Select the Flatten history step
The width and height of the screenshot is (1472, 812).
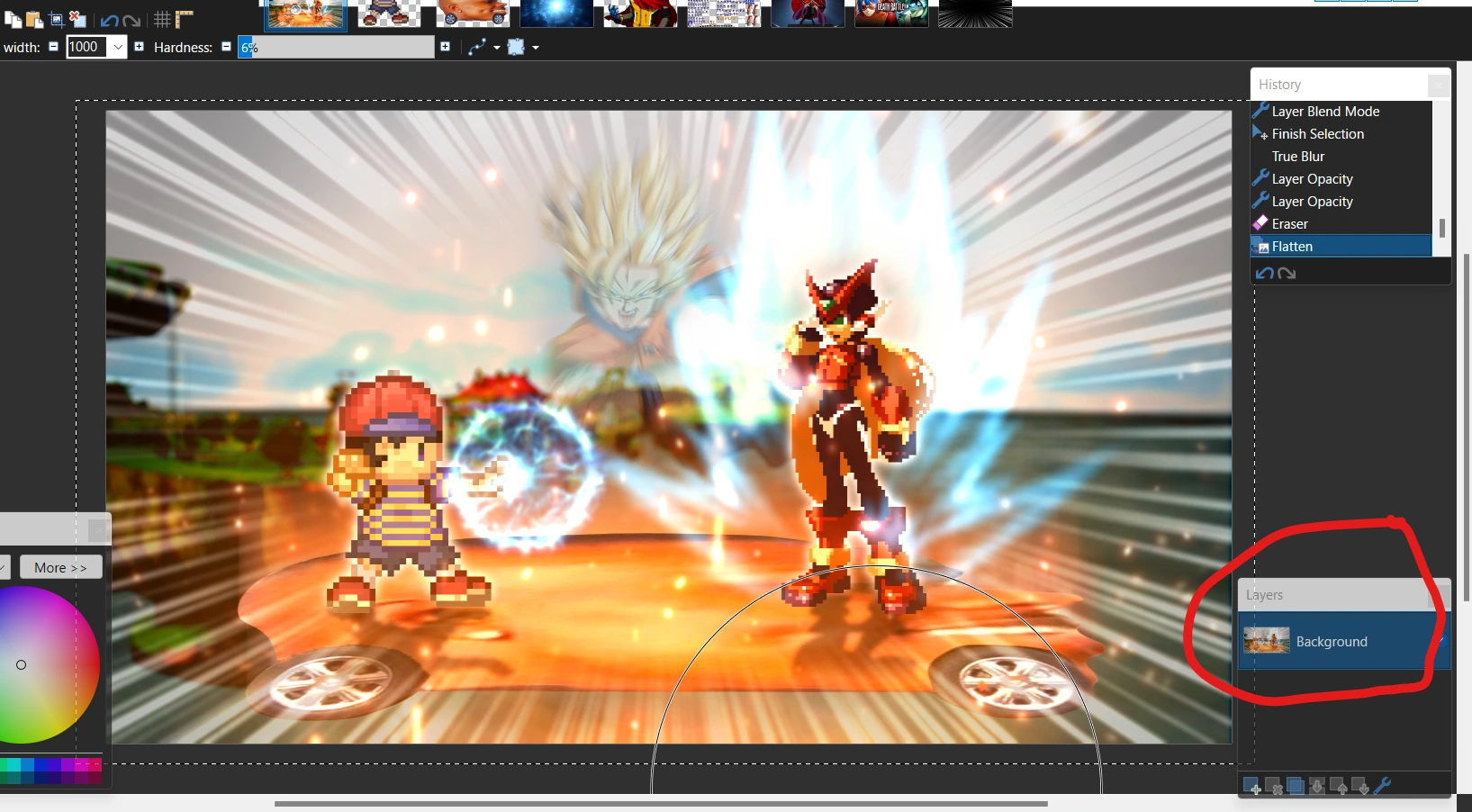tap(1341, 247)
